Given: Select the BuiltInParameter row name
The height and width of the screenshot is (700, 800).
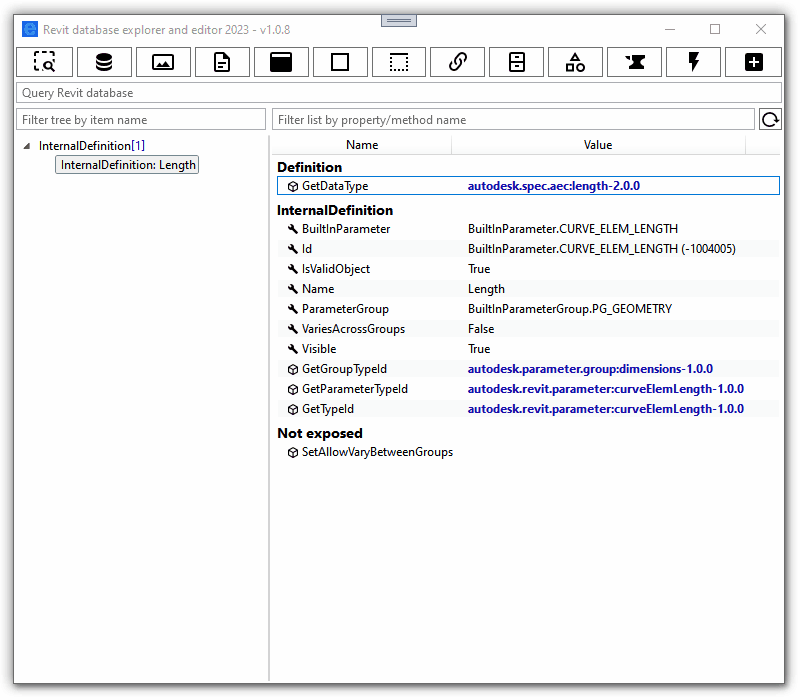Looking at the screenshot, I should tap(346, 229).
